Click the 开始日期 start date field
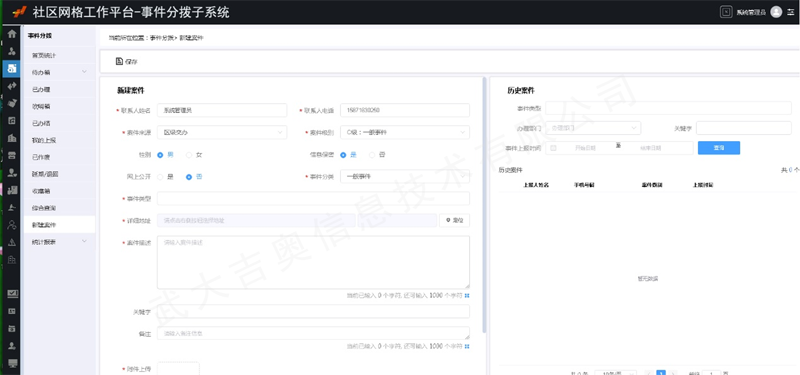The width and height of the screenshot is (800, 375). click(585, 148)
